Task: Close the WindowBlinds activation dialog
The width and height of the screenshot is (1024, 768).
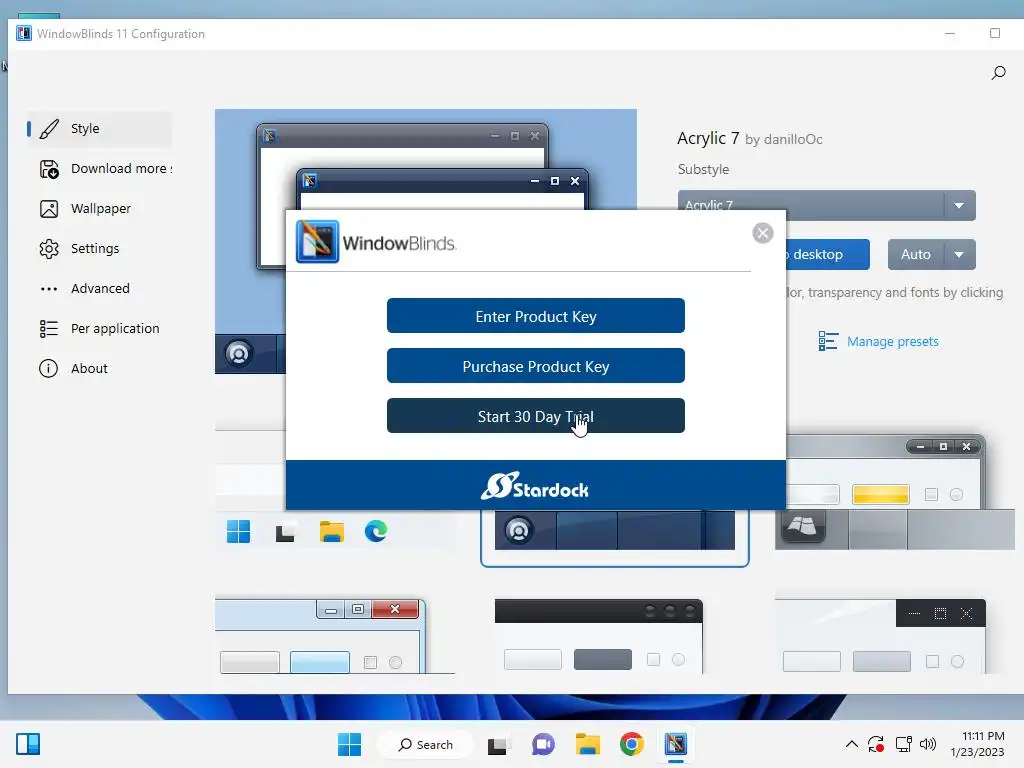Action: click(762, 233)
